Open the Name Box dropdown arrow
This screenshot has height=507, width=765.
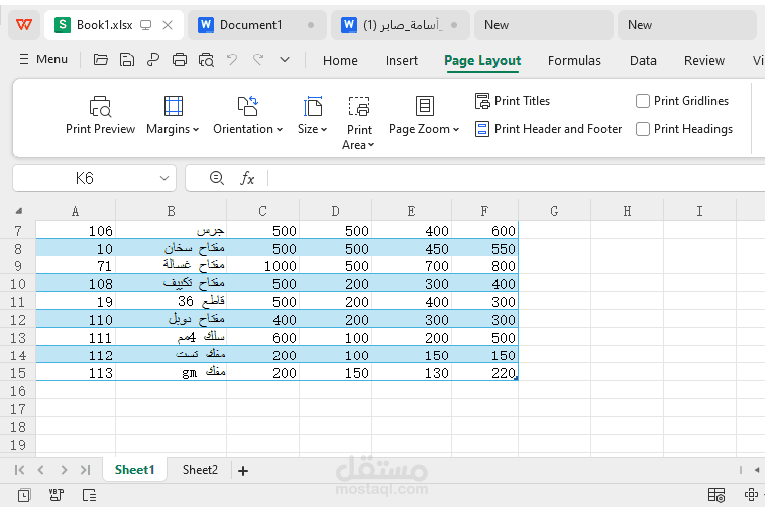164,178
